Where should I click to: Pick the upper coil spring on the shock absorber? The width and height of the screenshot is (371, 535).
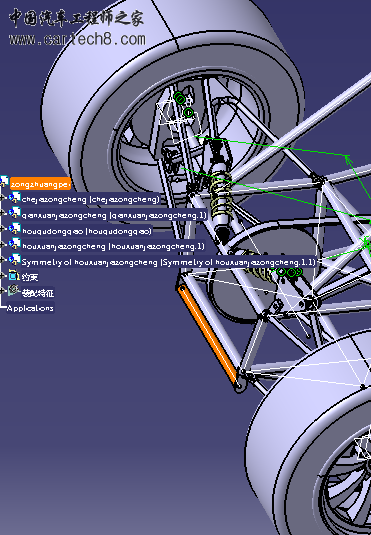[221, 195]
